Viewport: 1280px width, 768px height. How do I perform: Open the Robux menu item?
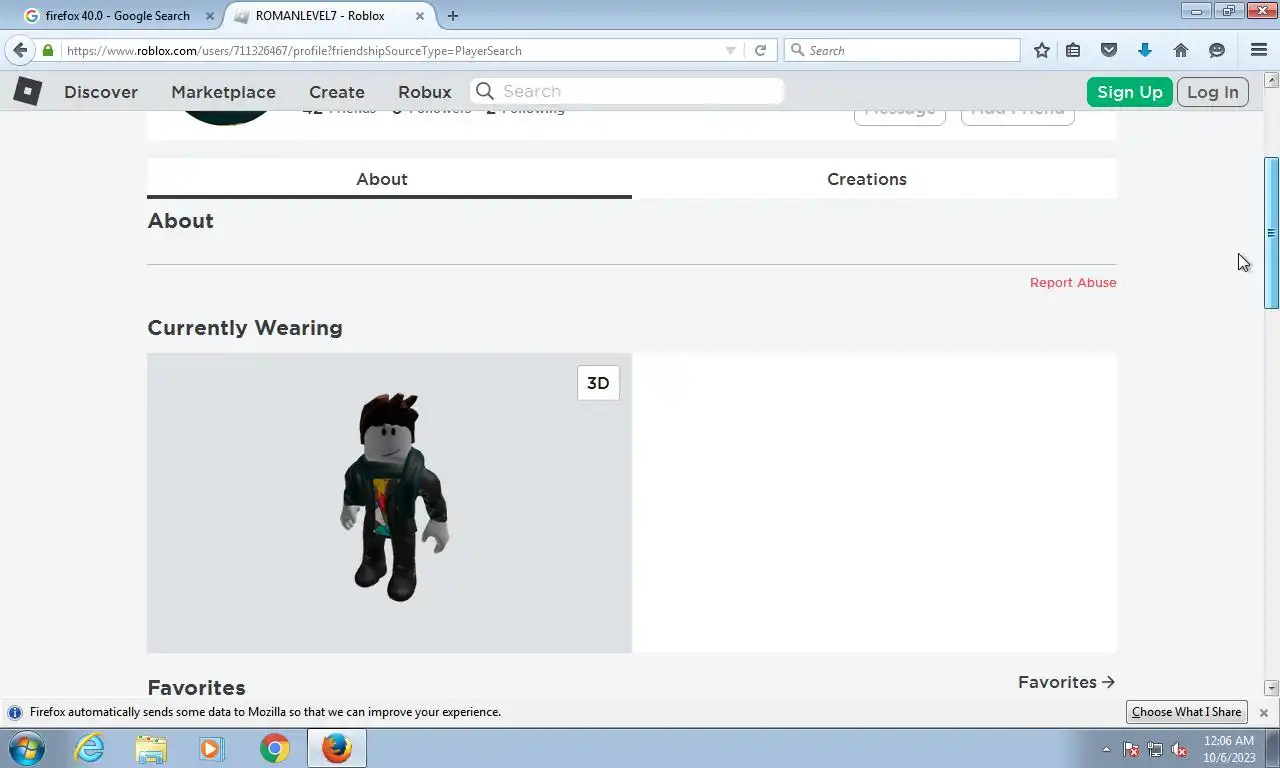point(425,92)
